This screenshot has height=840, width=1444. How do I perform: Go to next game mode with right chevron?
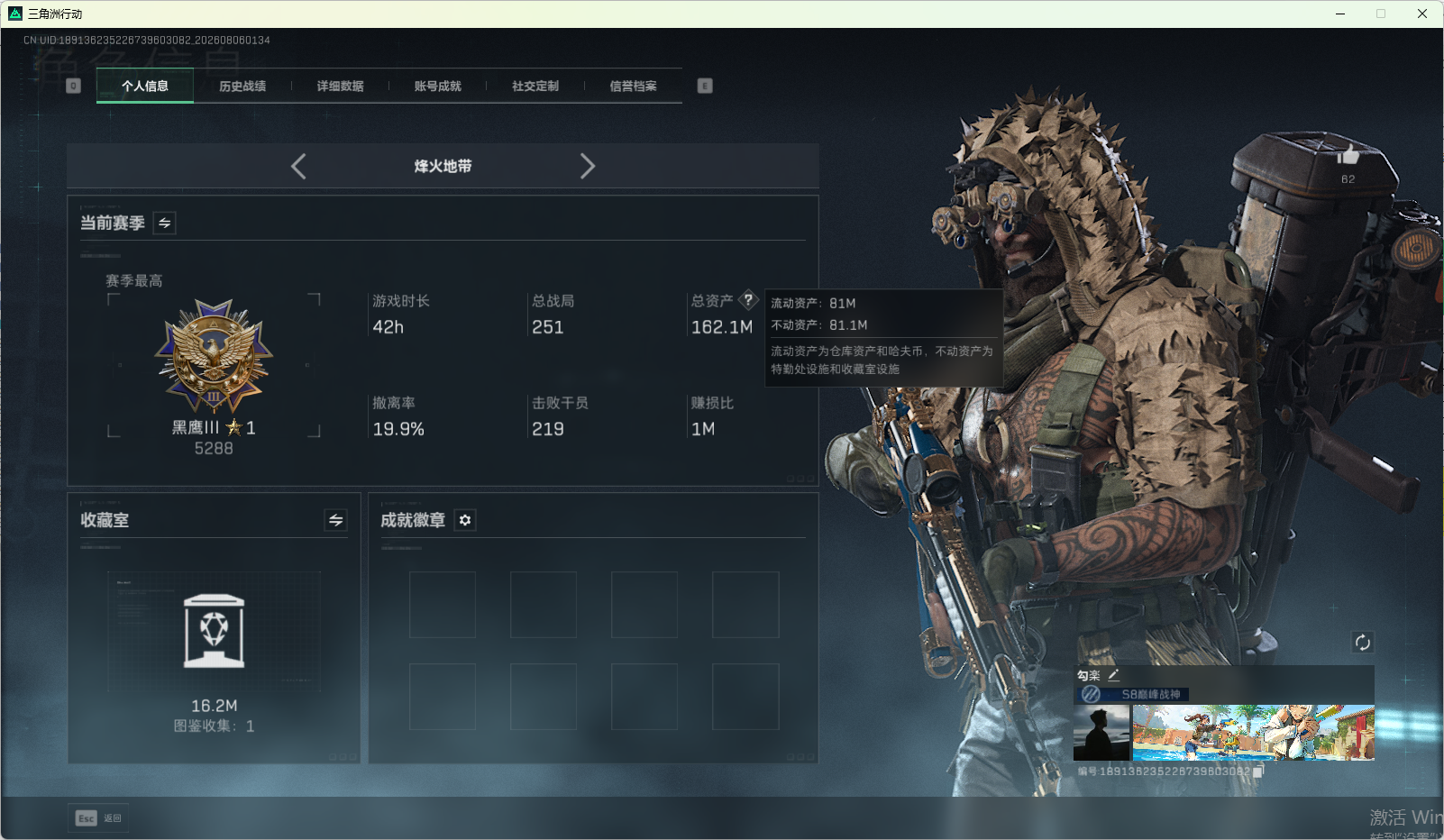coord(587,166)
